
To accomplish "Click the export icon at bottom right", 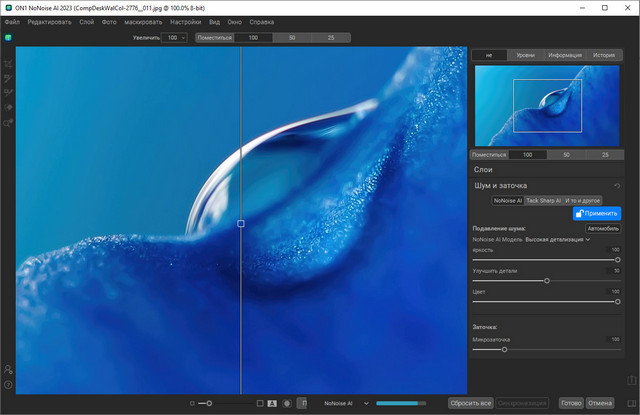I will coord(630,379).
